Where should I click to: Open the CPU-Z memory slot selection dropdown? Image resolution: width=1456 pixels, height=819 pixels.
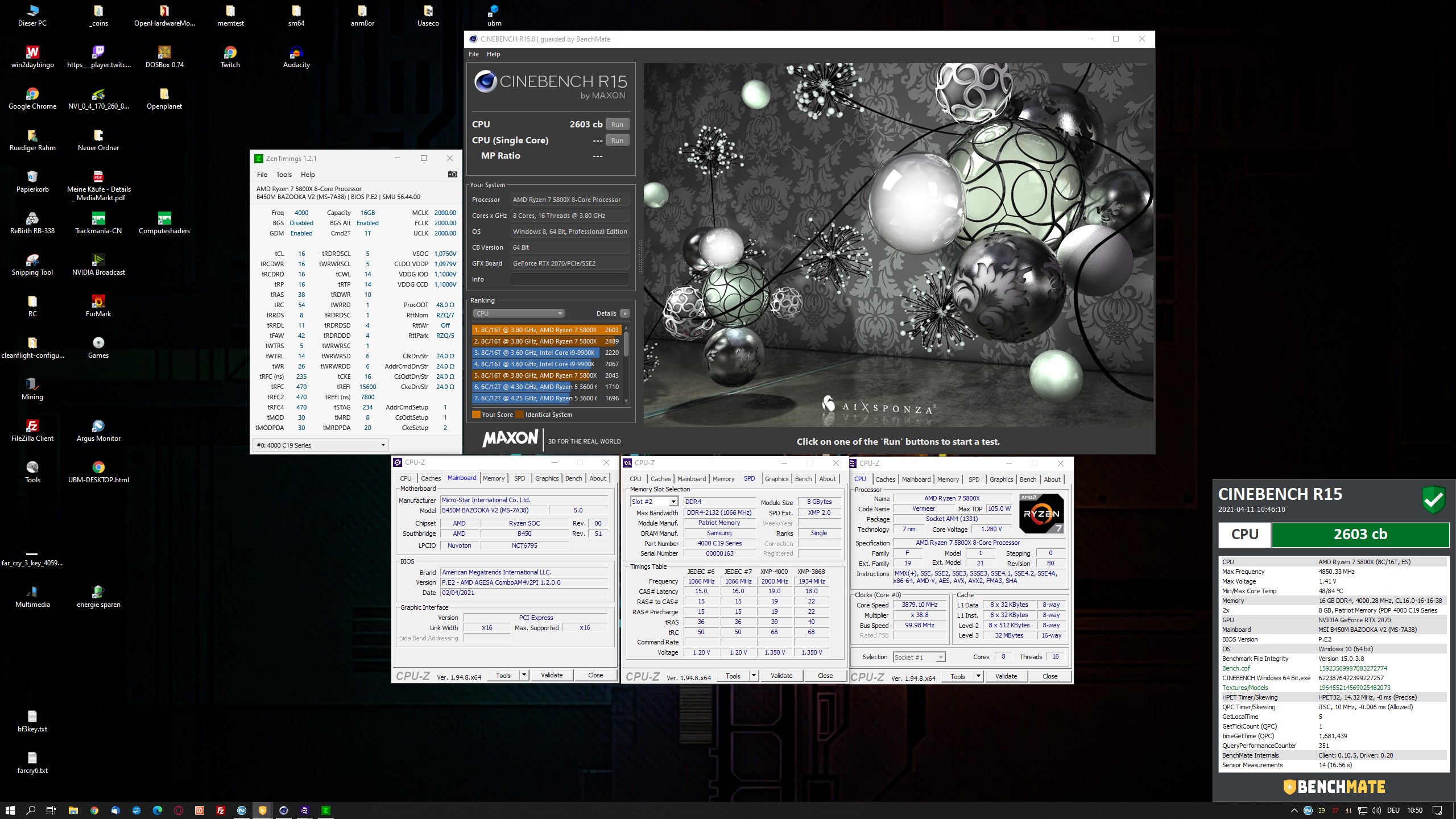pyautogui.click(x=655, y=501)
